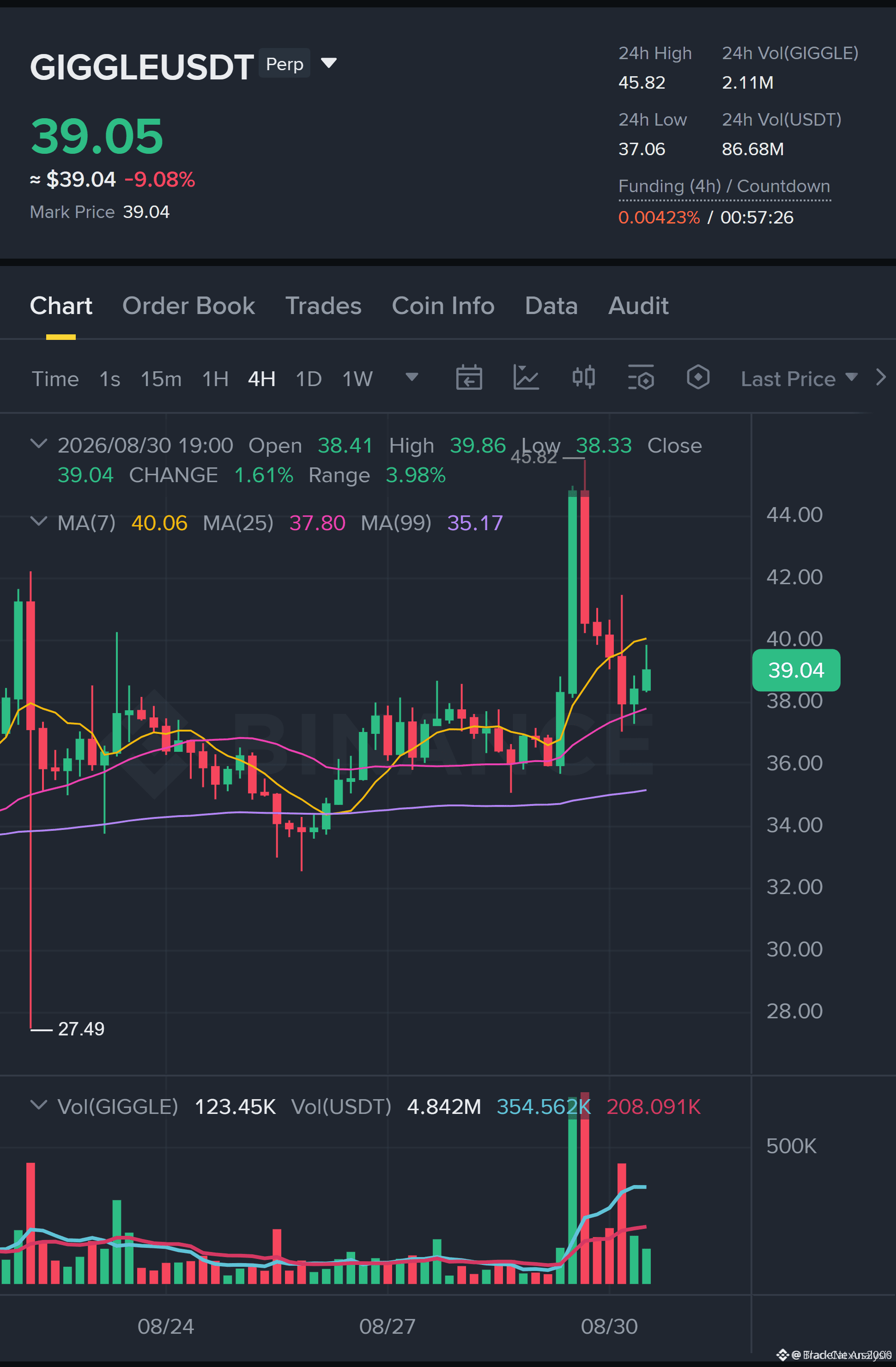This screenshot has height=1367, width=896.
Task: Click the Funding (4h) / Countdown label
Action: pos(724,186)
